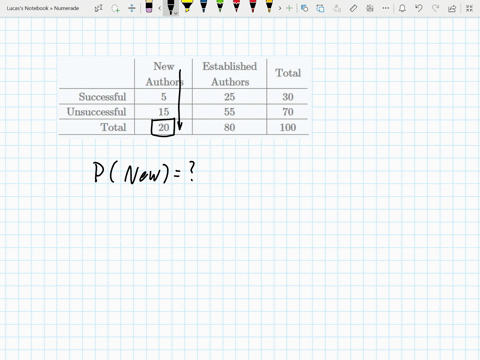
Task: Undo the last ink stroke
Action: tap(419, 8)
